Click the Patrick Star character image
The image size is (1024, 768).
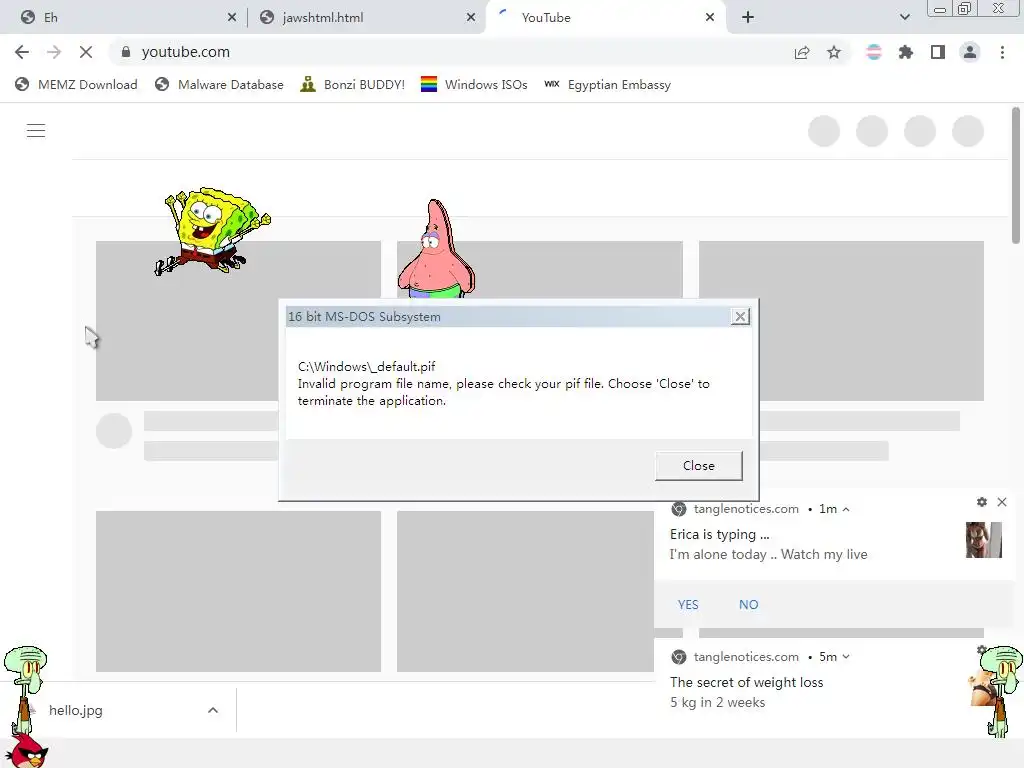[x=436, y=249]
